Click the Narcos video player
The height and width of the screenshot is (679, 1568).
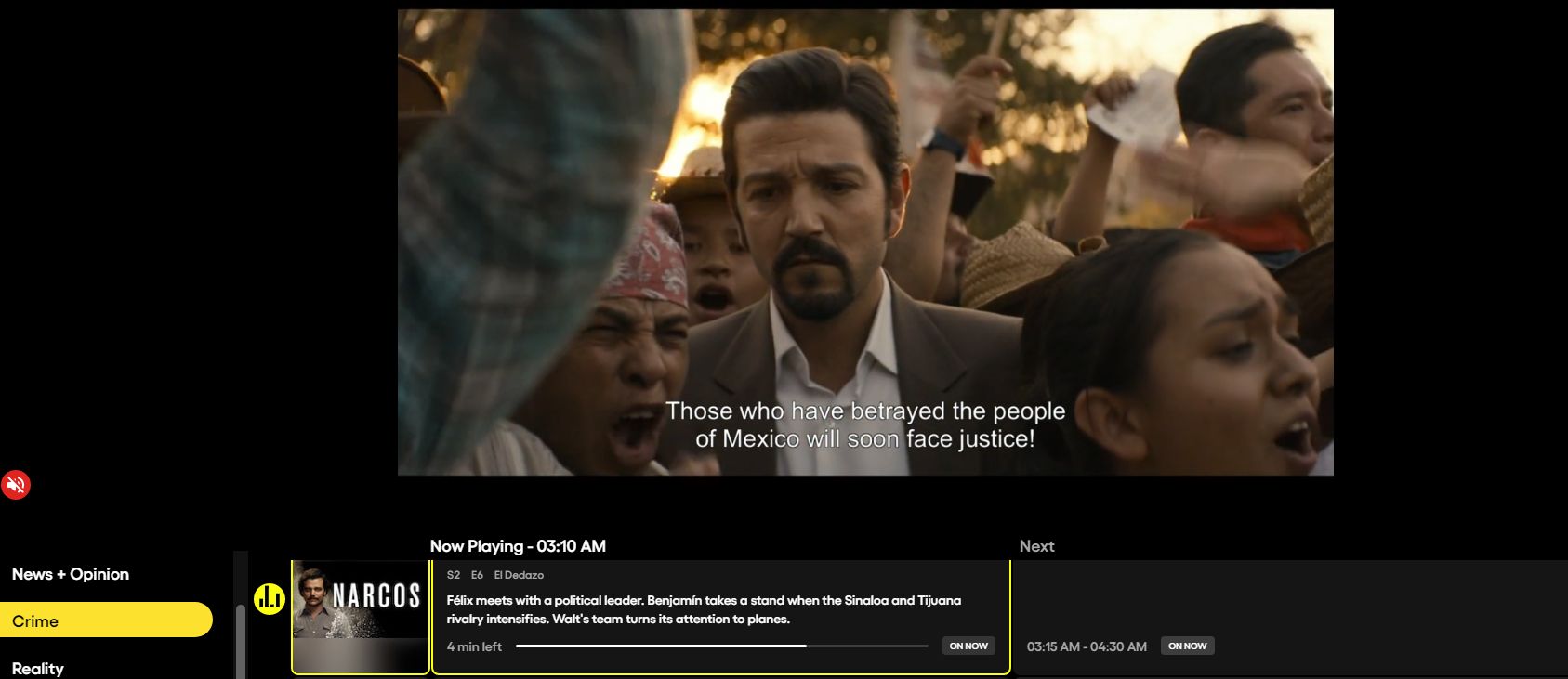[865, 242]
